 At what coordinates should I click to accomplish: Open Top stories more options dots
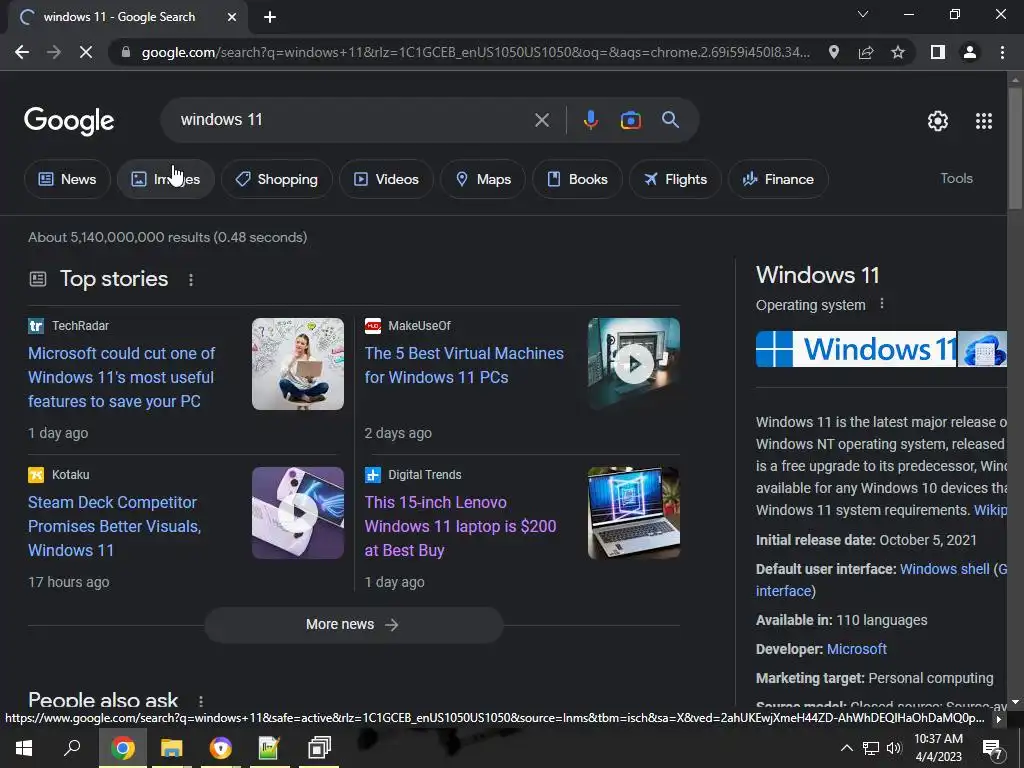click(191, 280)
